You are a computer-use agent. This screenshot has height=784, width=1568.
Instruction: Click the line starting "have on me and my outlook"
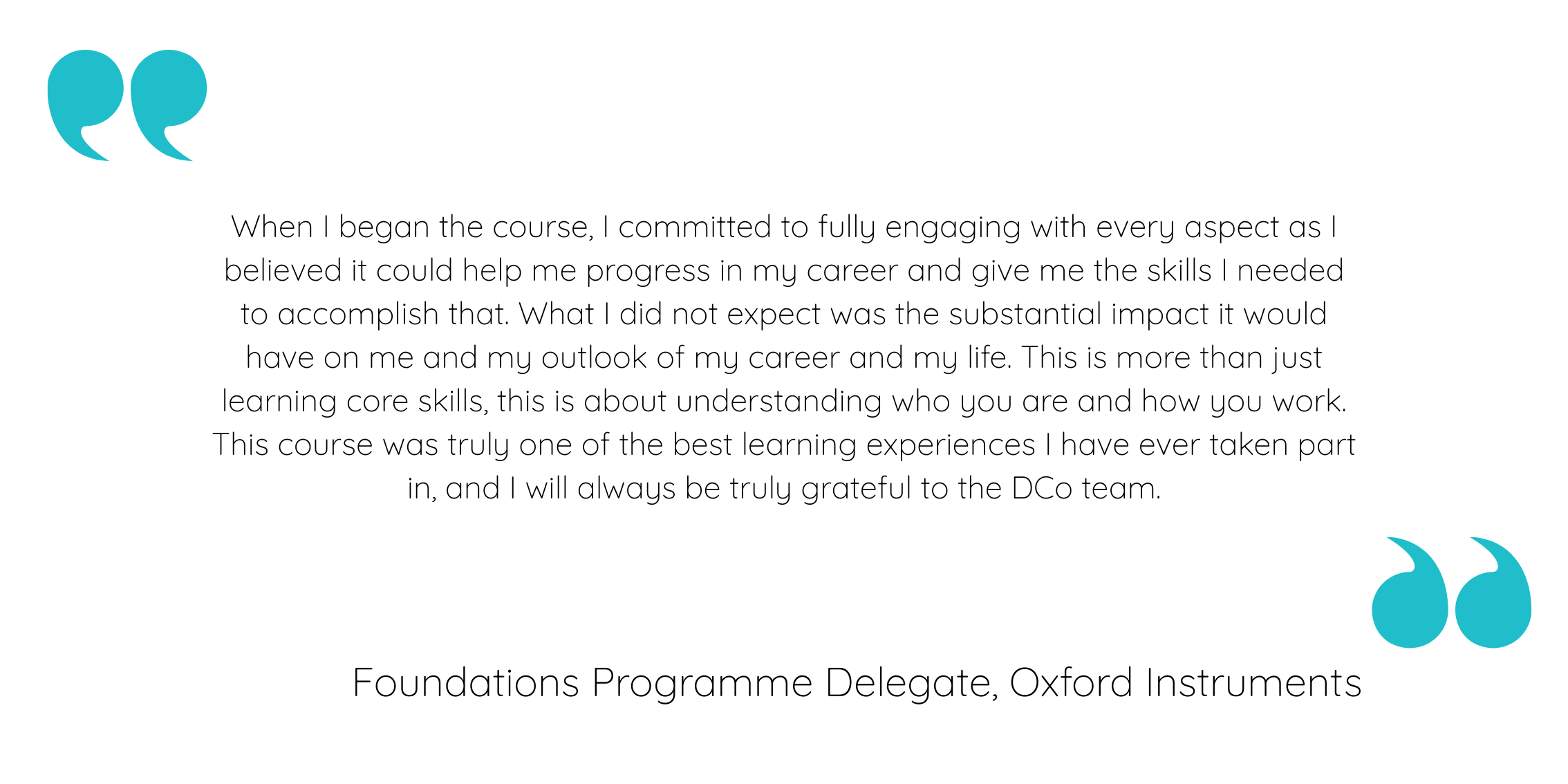(x=783, y=358)
